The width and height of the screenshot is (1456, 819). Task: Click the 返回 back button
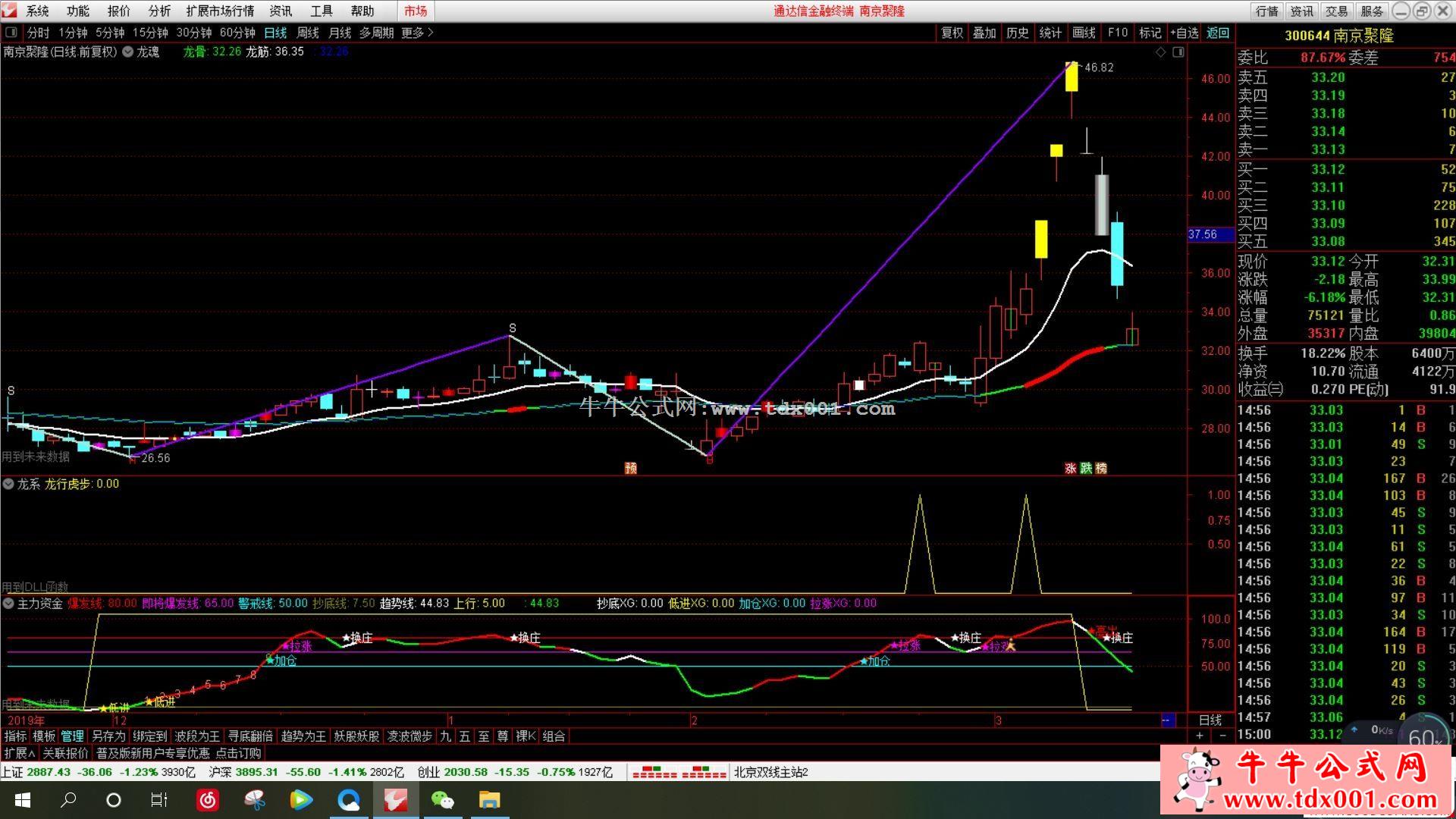tap(1218, 33)
